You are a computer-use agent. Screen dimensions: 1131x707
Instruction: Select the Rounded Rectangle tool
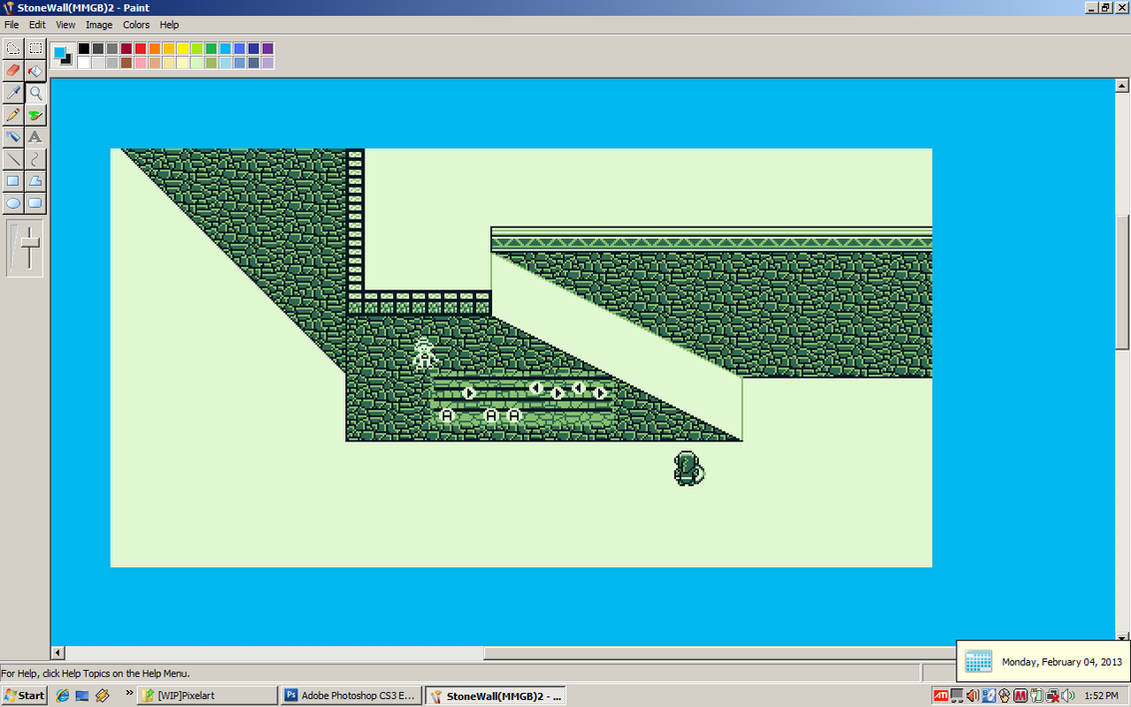tap(35, 203)
